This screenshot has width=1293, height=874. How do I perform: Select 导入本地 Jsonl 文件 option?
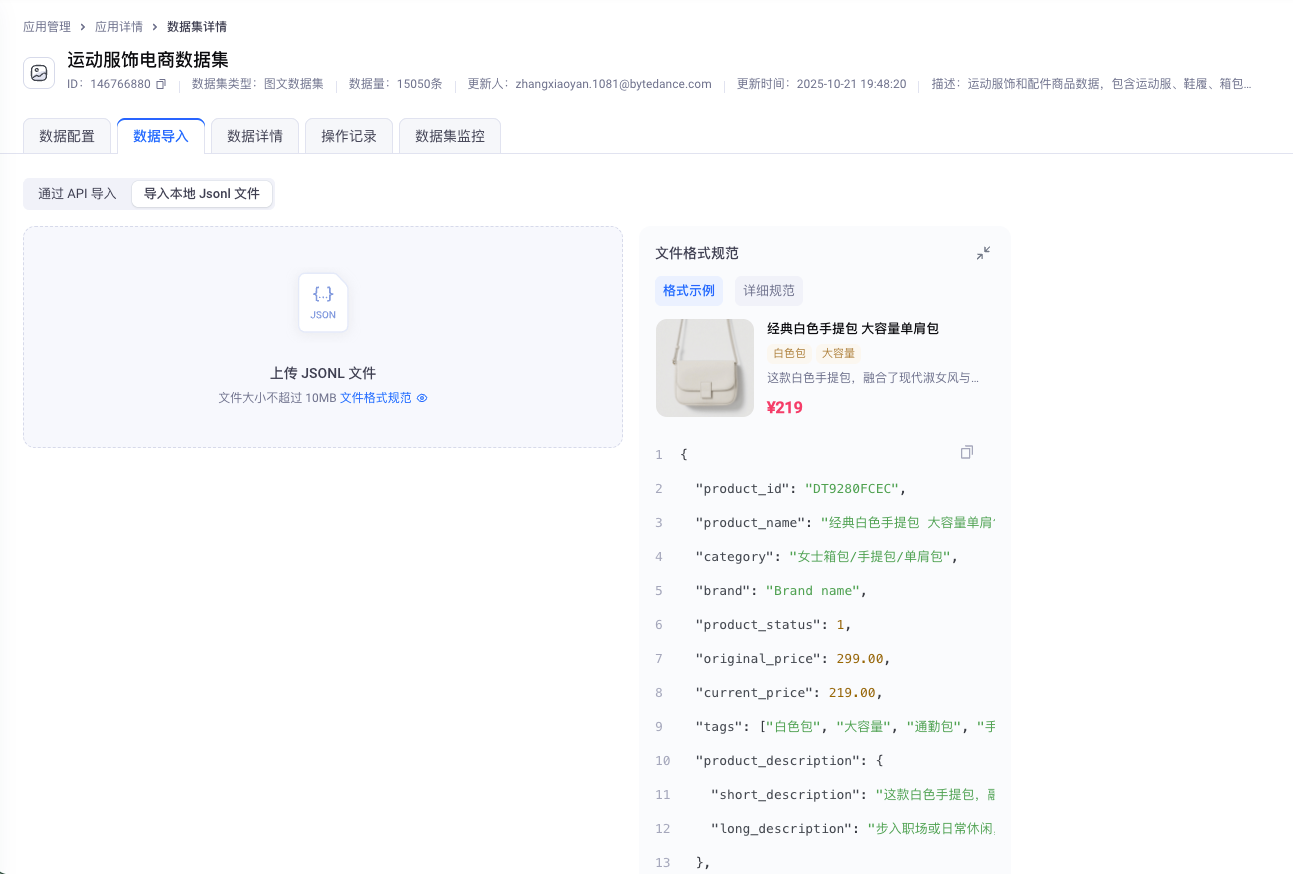(202, 194)
